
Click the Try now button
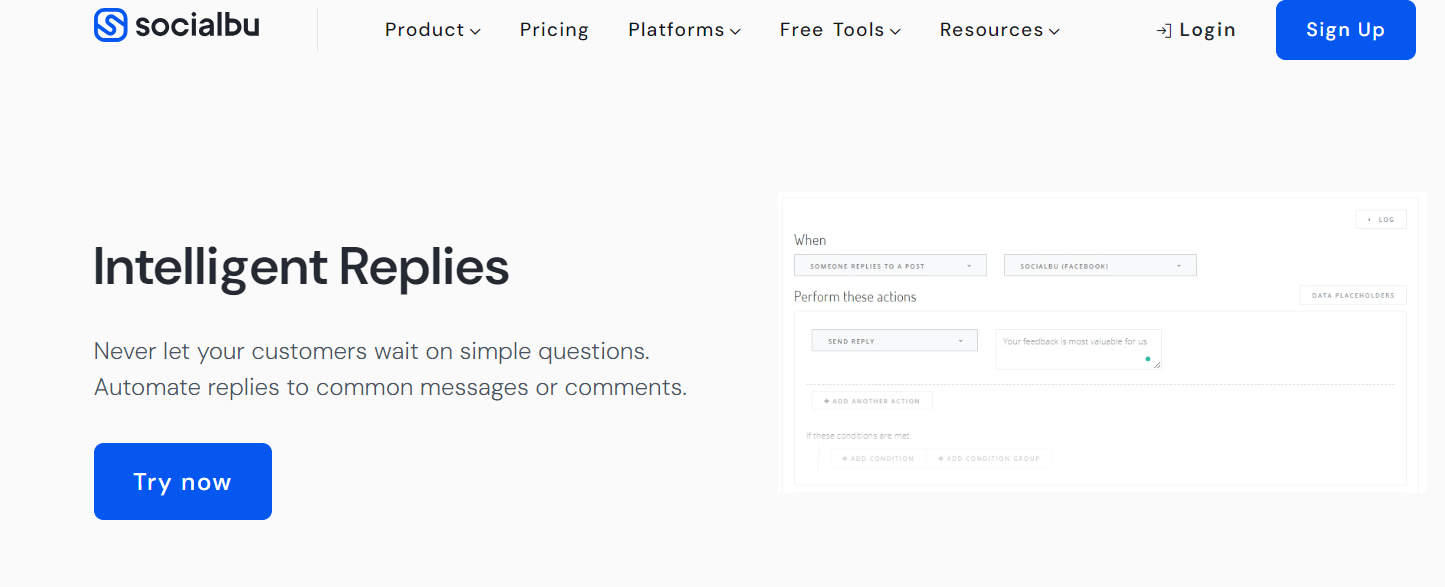click(x=183, y=482)
